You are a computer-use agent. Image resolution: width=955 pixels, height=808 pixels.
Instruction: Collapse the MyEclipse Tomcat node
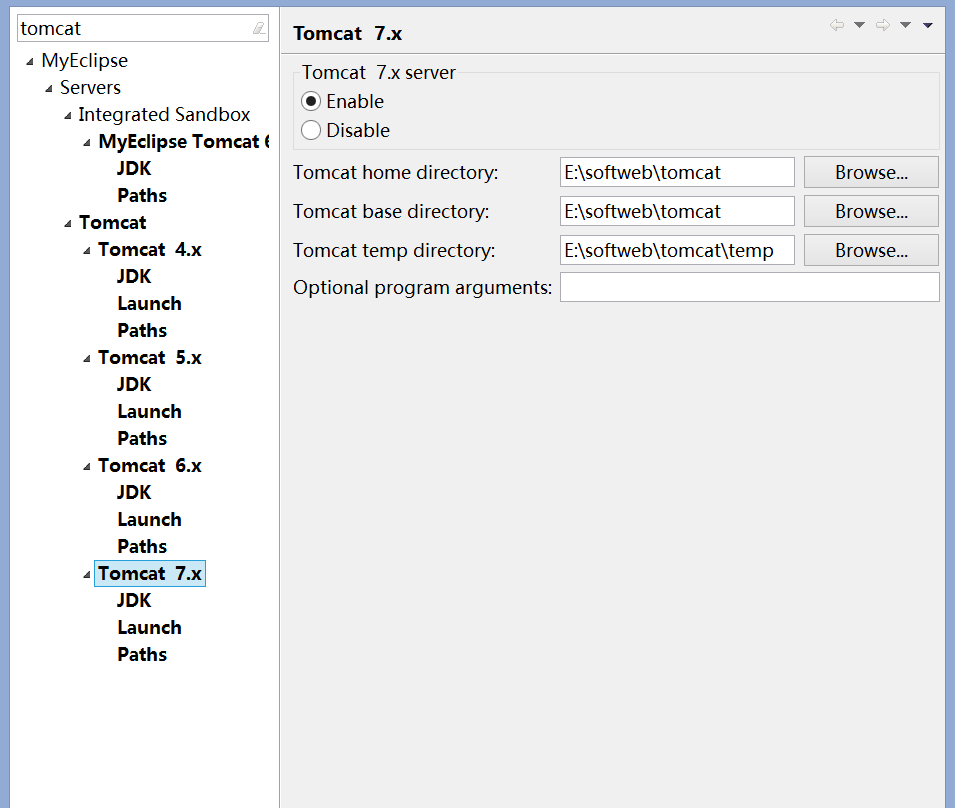[86, 143]
